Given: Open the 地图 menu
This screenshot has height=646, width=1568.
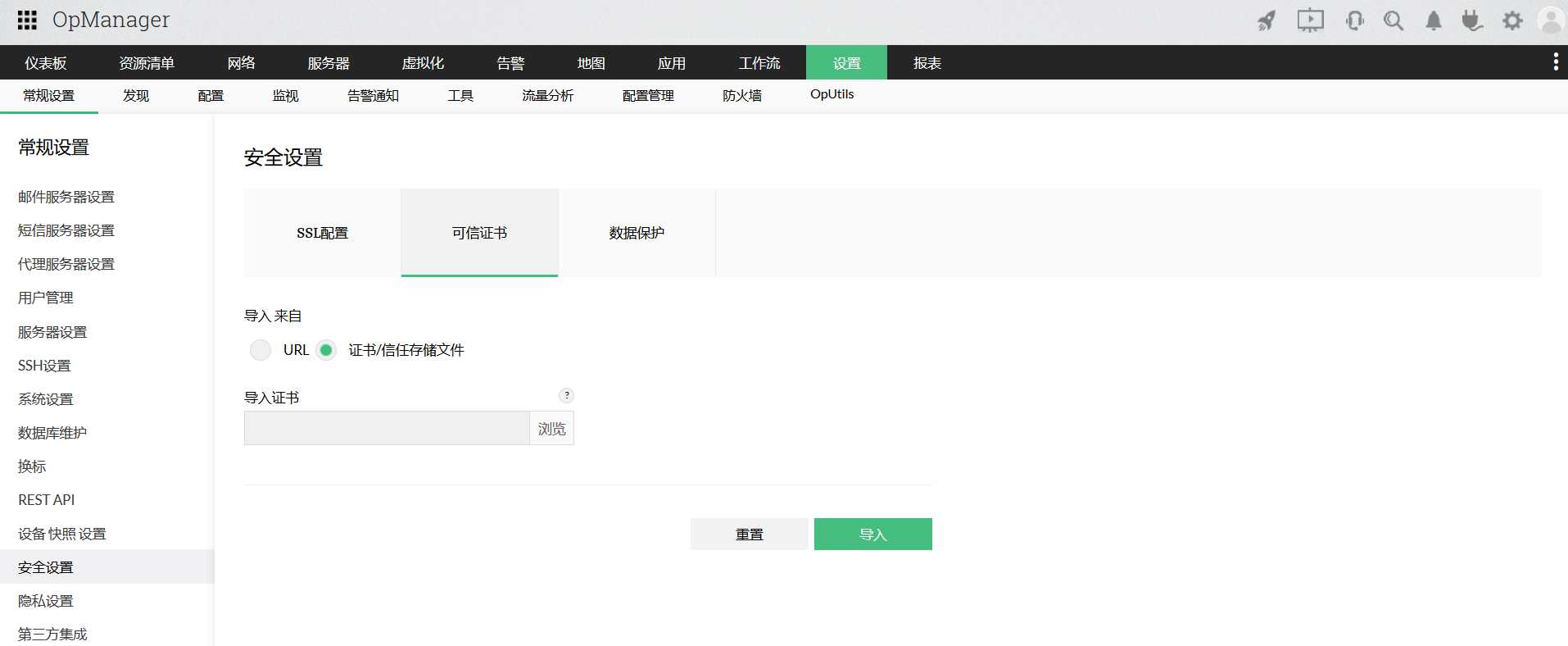Looking at the screenshot, I should [591, 63].
